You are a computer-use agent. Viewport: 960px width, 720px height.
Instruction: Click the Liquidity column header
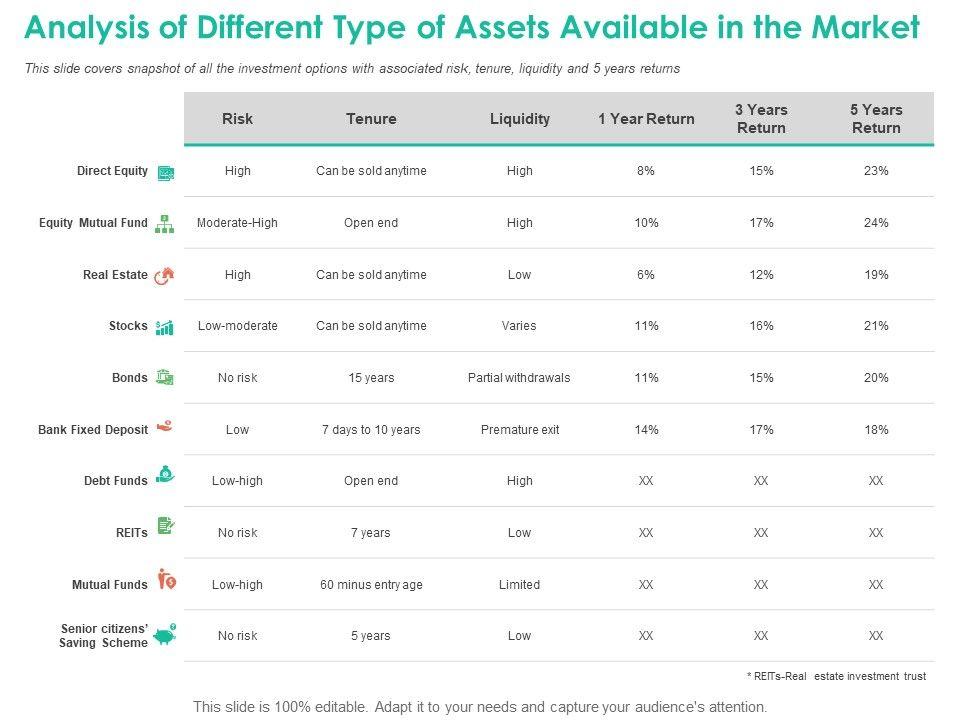(520, 119)
